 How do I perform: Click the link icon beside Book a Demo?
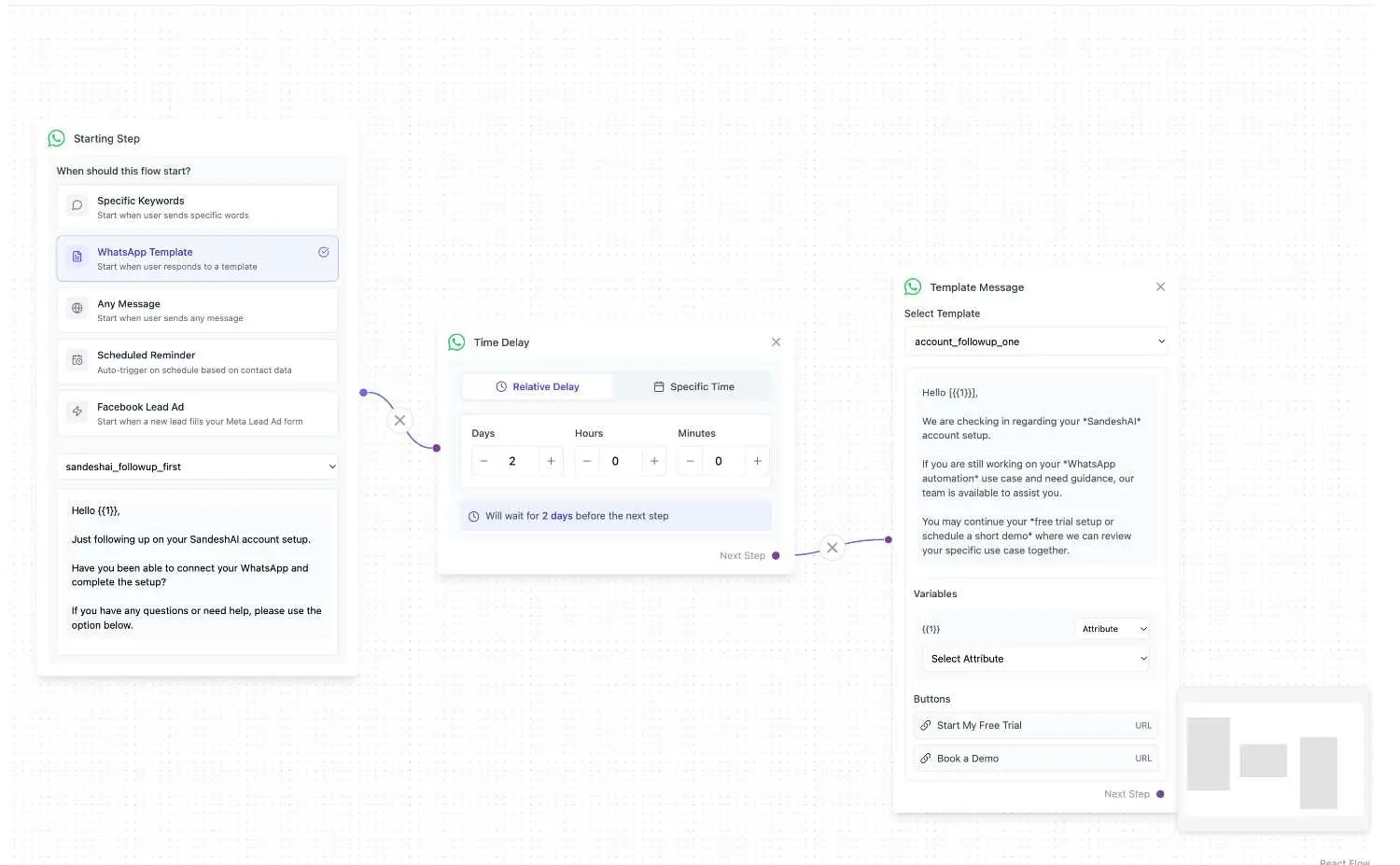click(x=926, y=759)
